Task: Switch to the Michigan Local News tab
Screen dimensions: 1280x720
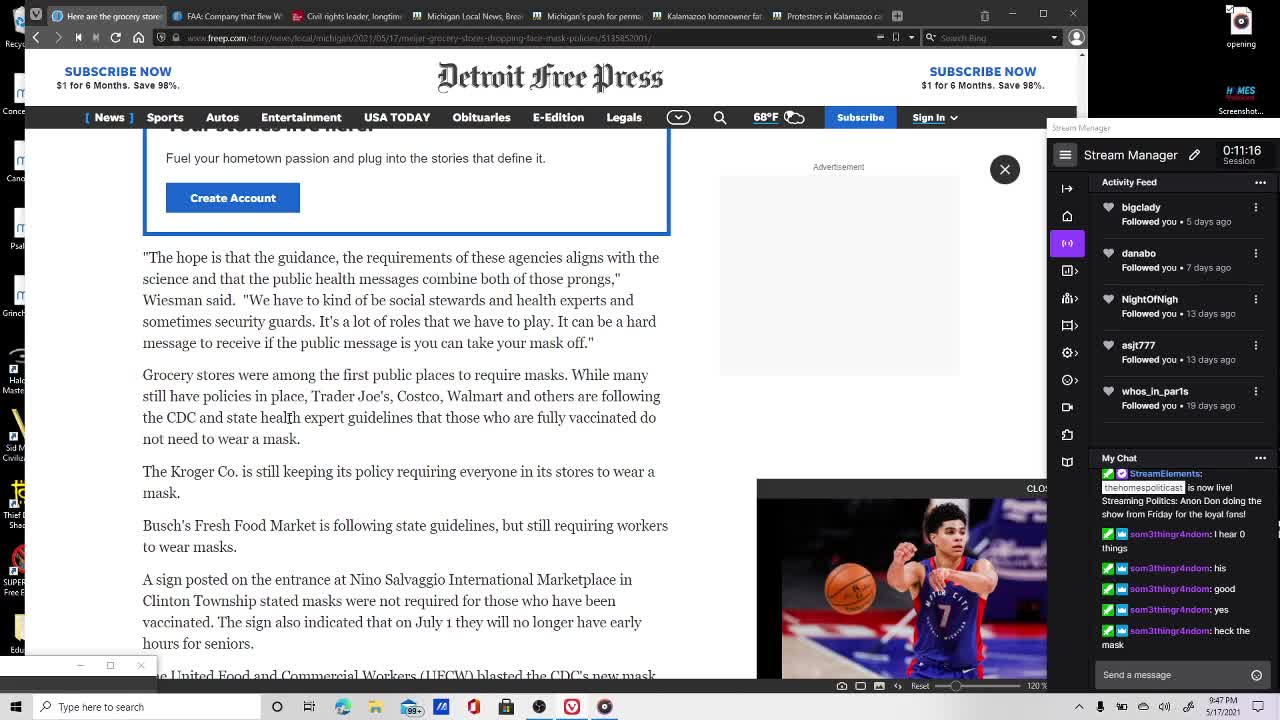Action: (x=467, y=16)
